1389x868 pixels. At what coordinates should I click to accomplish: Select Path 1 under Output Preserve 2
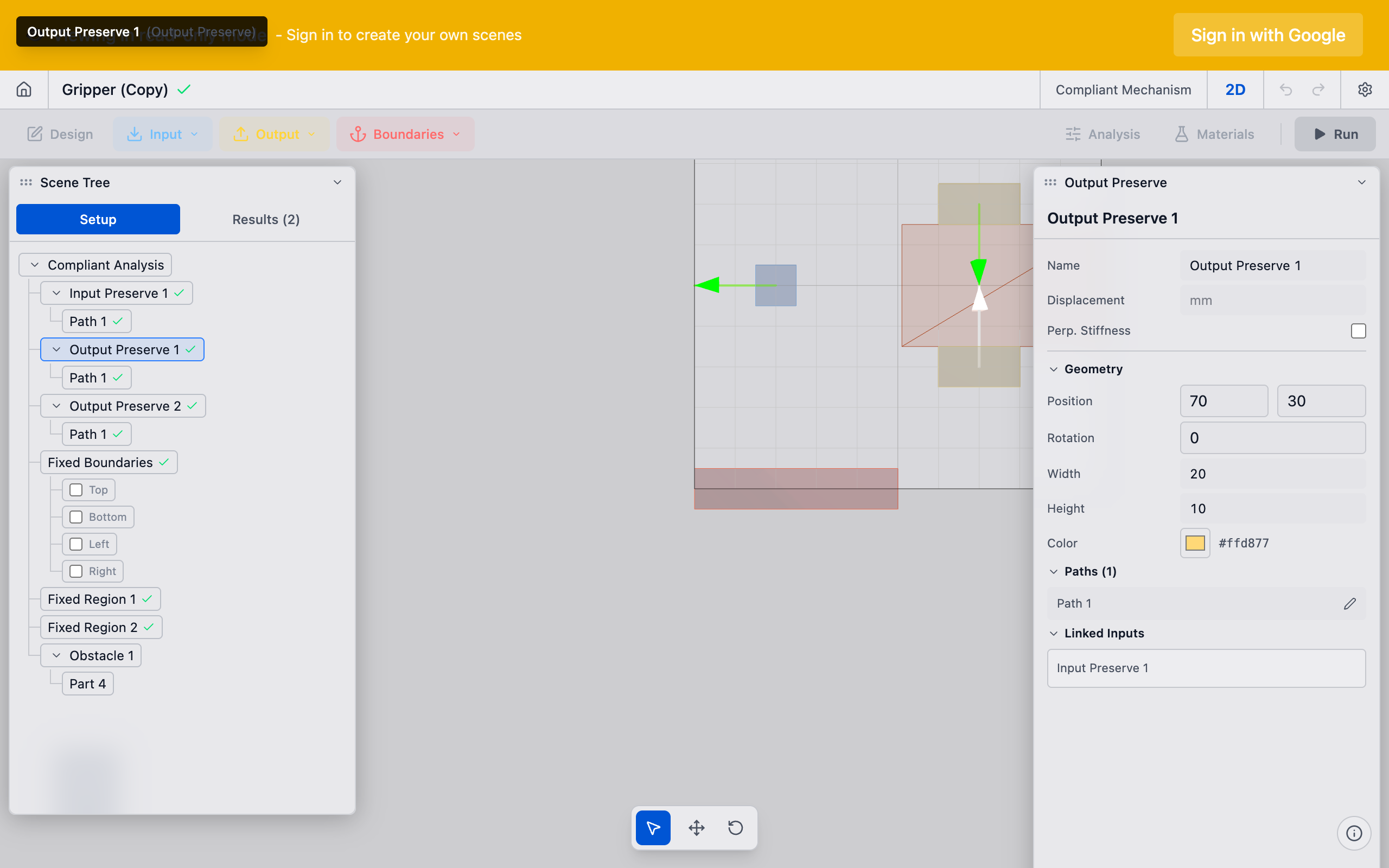click(97, 434)
